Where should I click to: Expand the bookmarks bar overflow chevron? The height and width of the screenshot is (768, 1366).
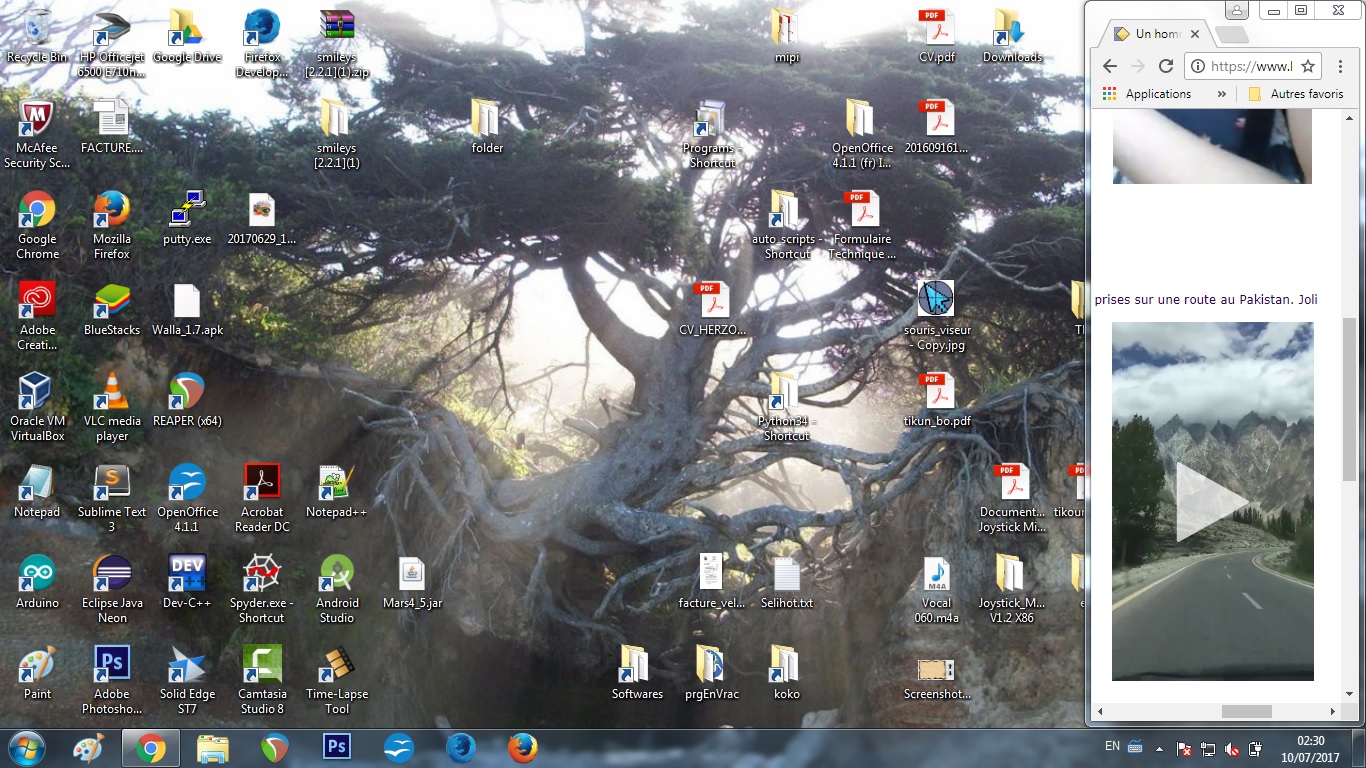(1221, 94)
